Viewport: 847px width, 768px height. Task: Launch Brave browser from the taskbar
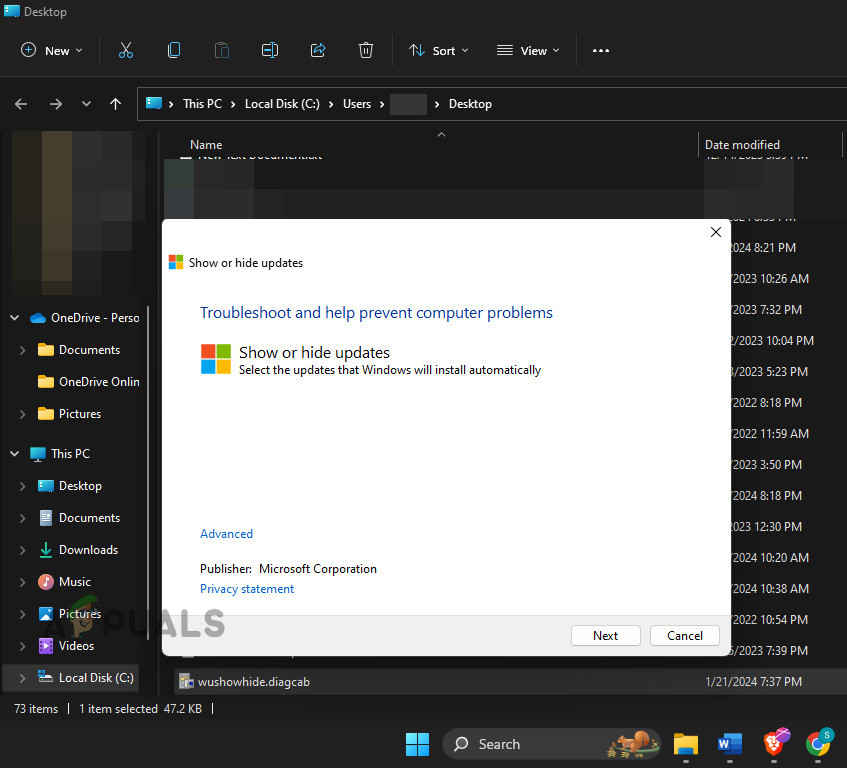[775, 744]
